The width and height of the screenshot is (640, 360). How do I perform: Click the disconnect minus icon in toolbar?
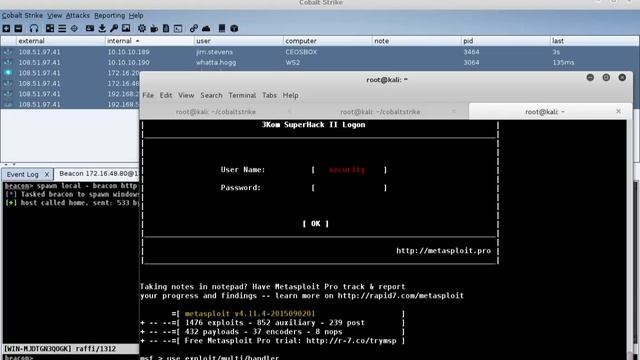pos(18,29)
